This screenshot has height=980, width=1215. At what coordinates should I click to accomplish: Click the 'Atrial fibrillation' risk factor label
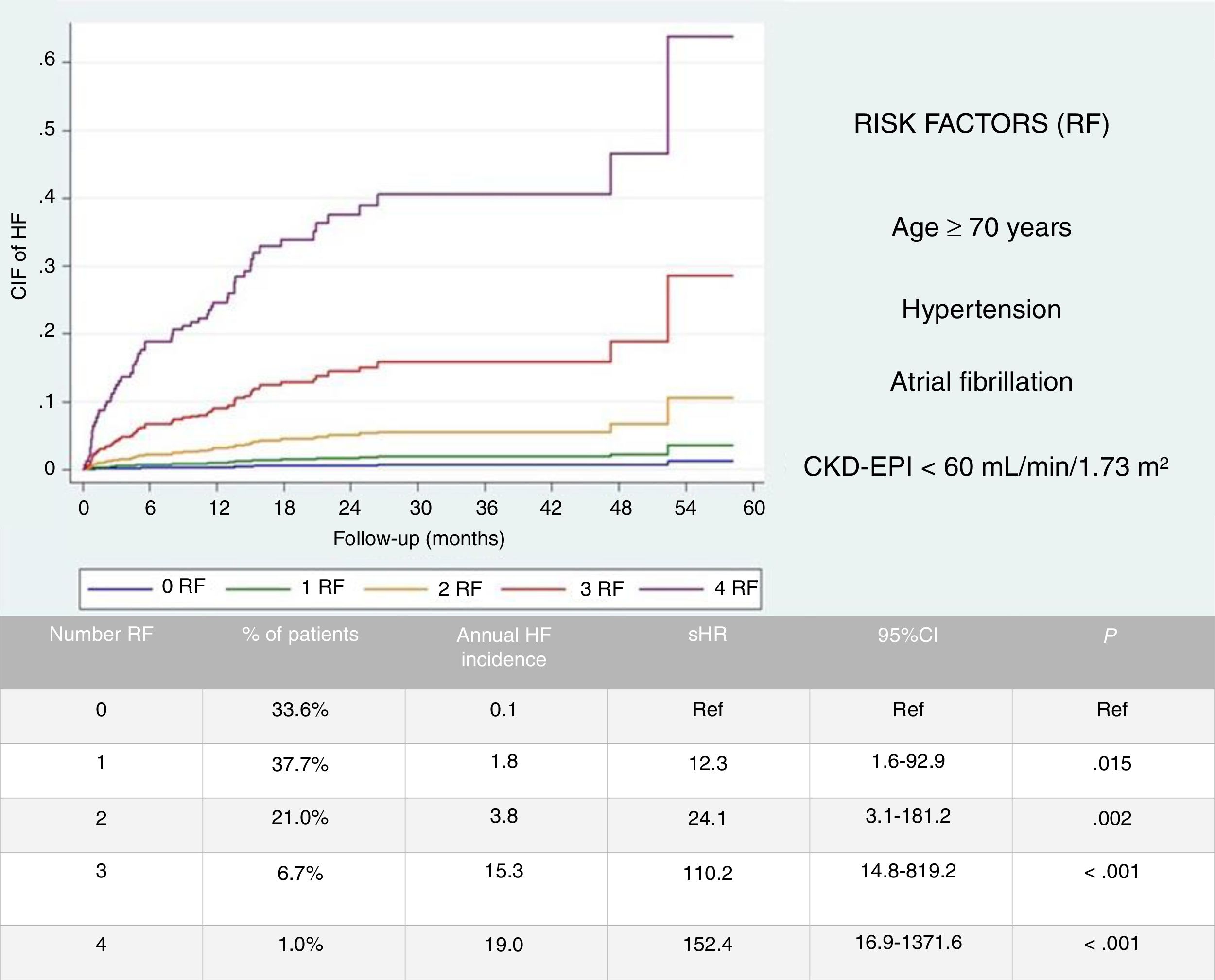(x=981, y=381)
